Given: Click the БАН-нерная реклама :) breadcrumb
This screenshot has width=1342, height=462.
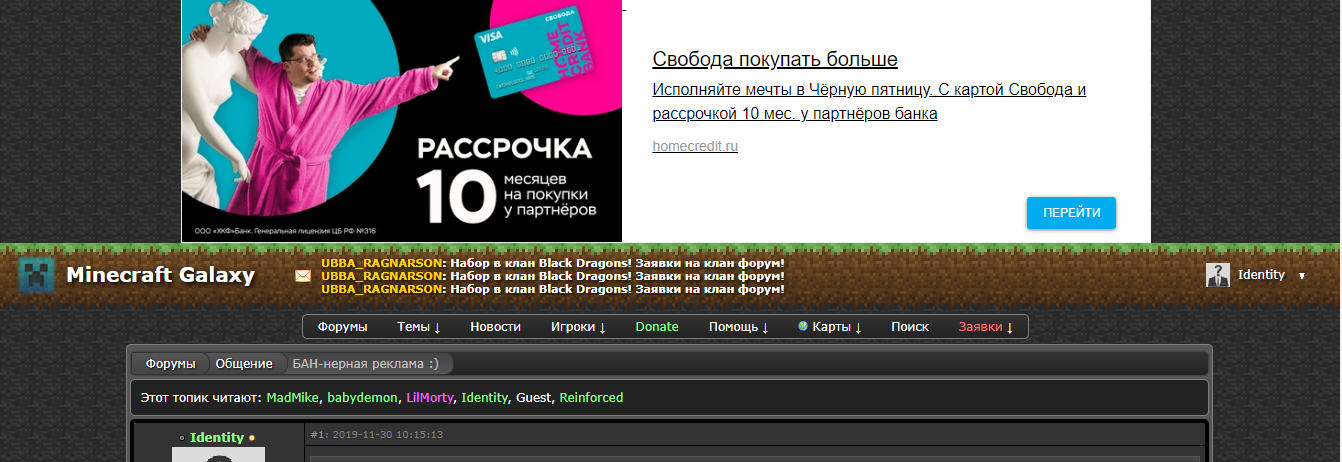Looking at the screenshot, I should [x=365, y=364].
